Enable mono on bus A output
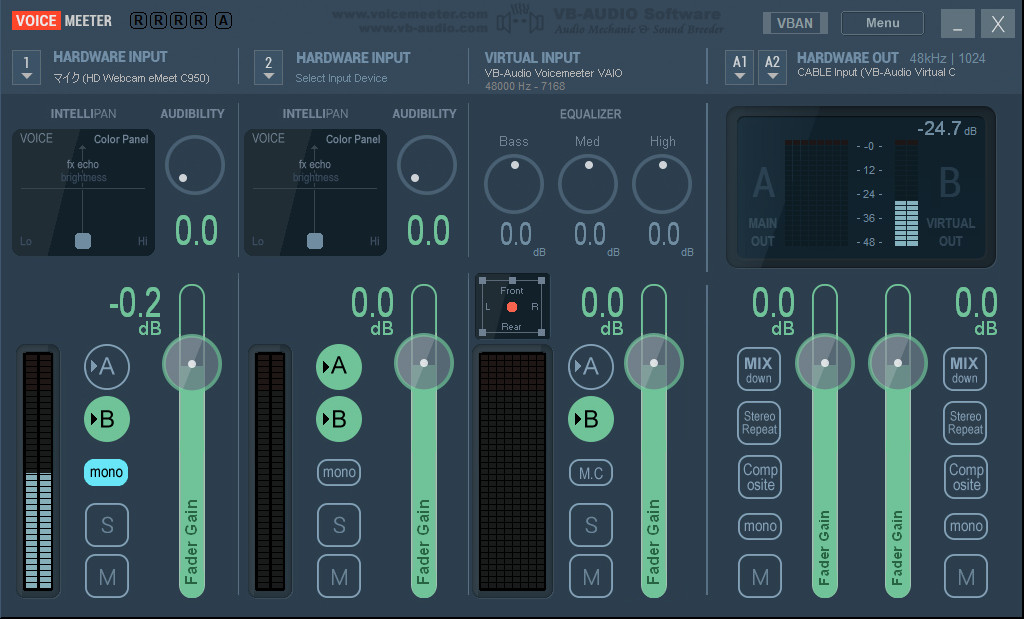The height and width of the screenshot is (619, 1024). point(760,526)
